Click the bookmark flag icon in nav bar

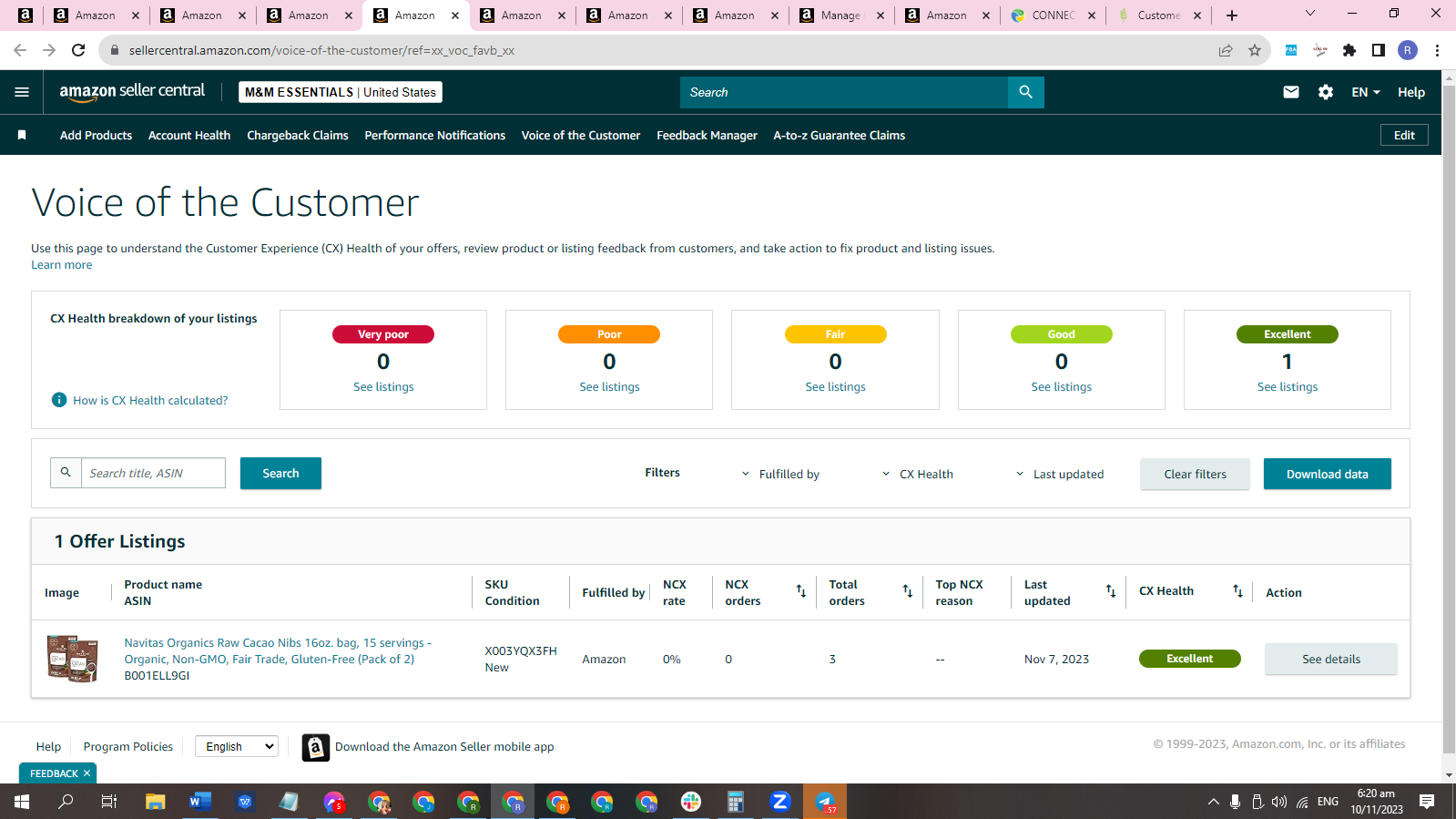pos(22,135)
